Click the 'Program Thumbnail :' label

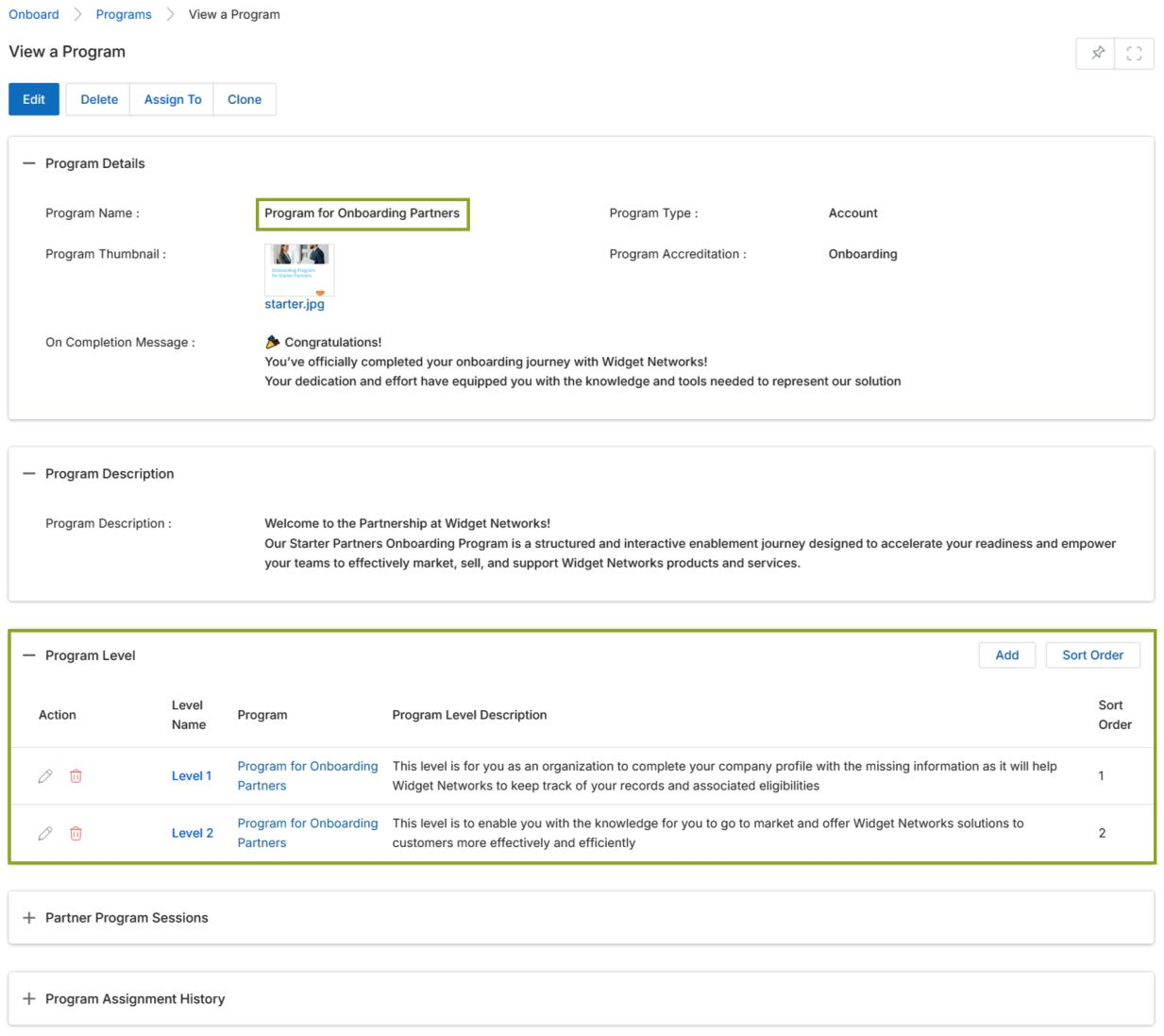(x=106, y=254)
